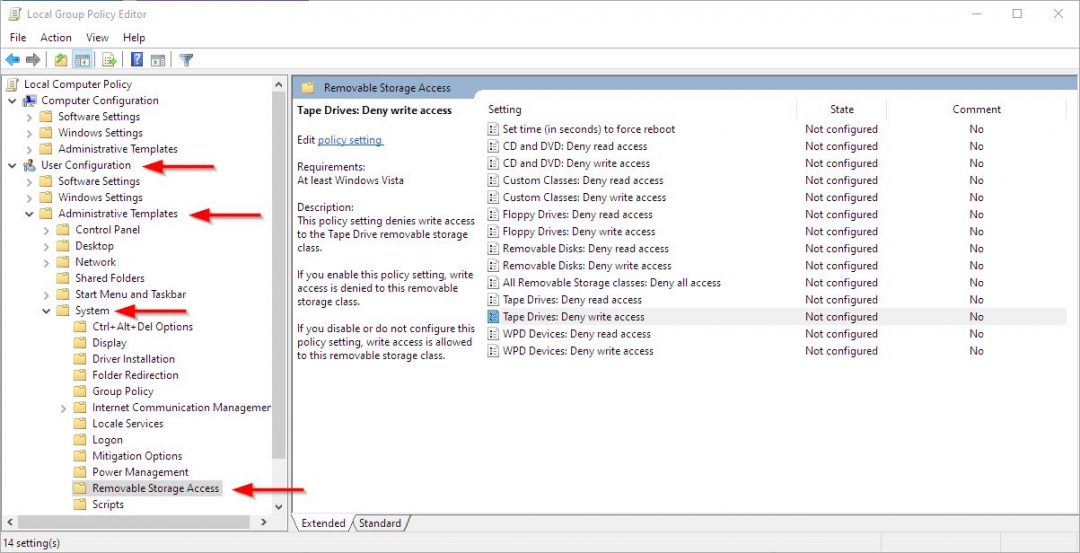The width and height of the screenshot is (1080, 553).
Task: Select the Driver Installation tree folder
Action: (134, 359)
